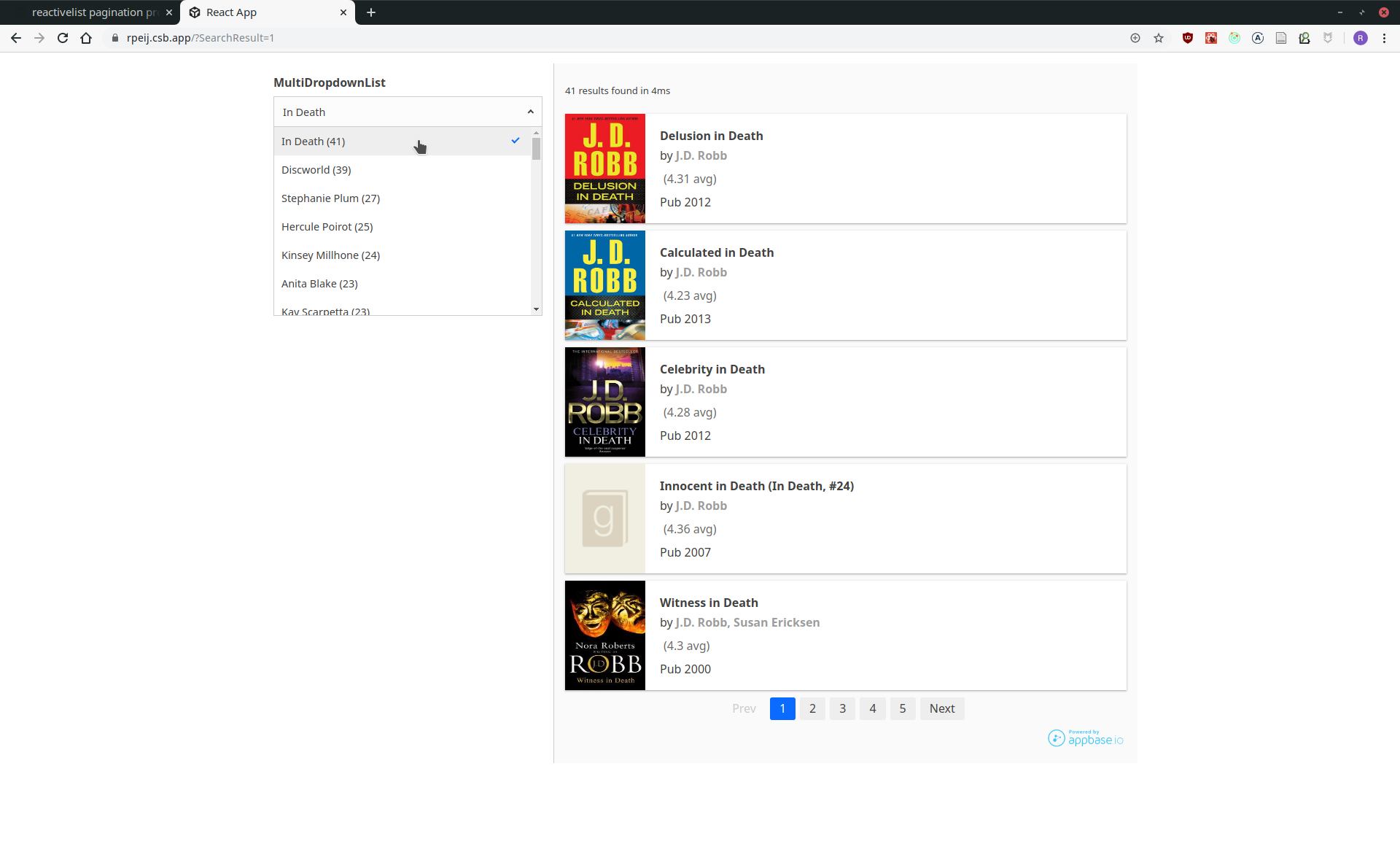Click the Celebrity in Death title
Image resolution: width=1400 pixels, height=855 pixels.
tap(712, 369)
